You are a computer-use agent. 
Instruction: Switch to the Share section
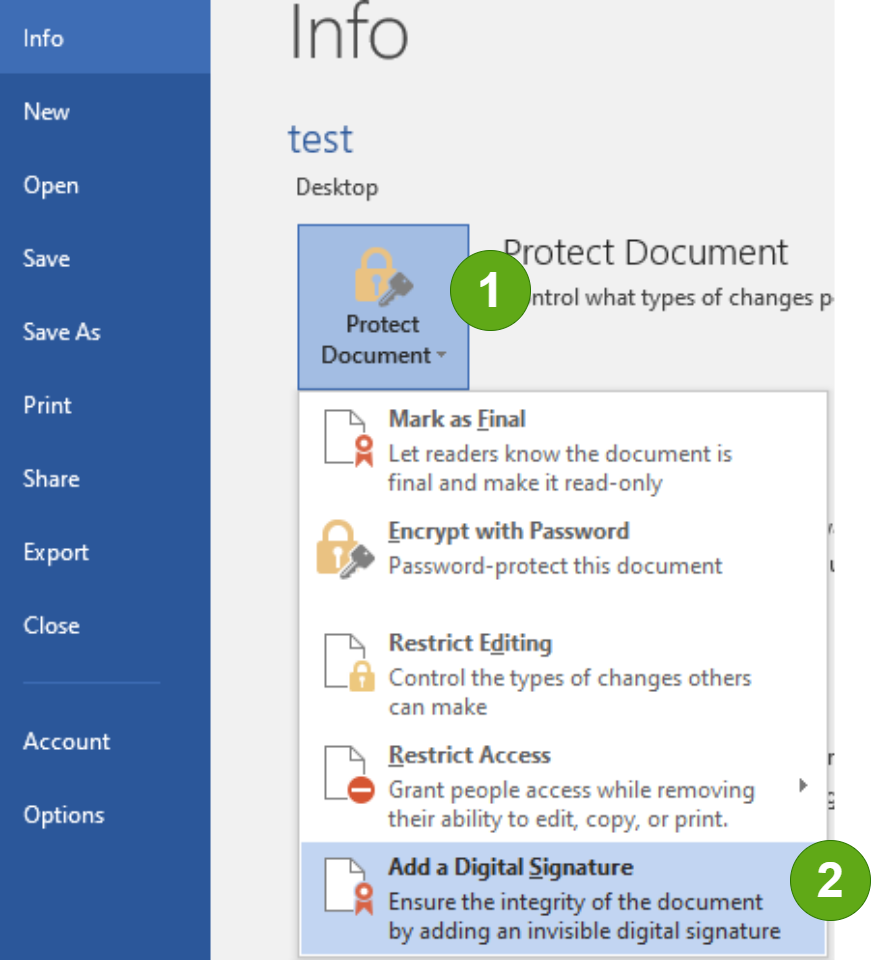tap(50, 478)
